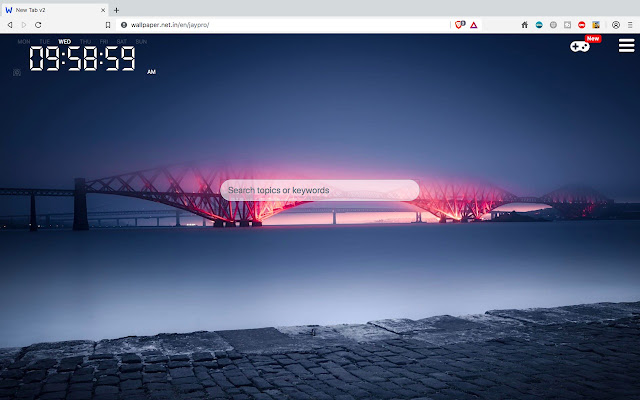Open a new browser tab

click(x=116, y=10)
